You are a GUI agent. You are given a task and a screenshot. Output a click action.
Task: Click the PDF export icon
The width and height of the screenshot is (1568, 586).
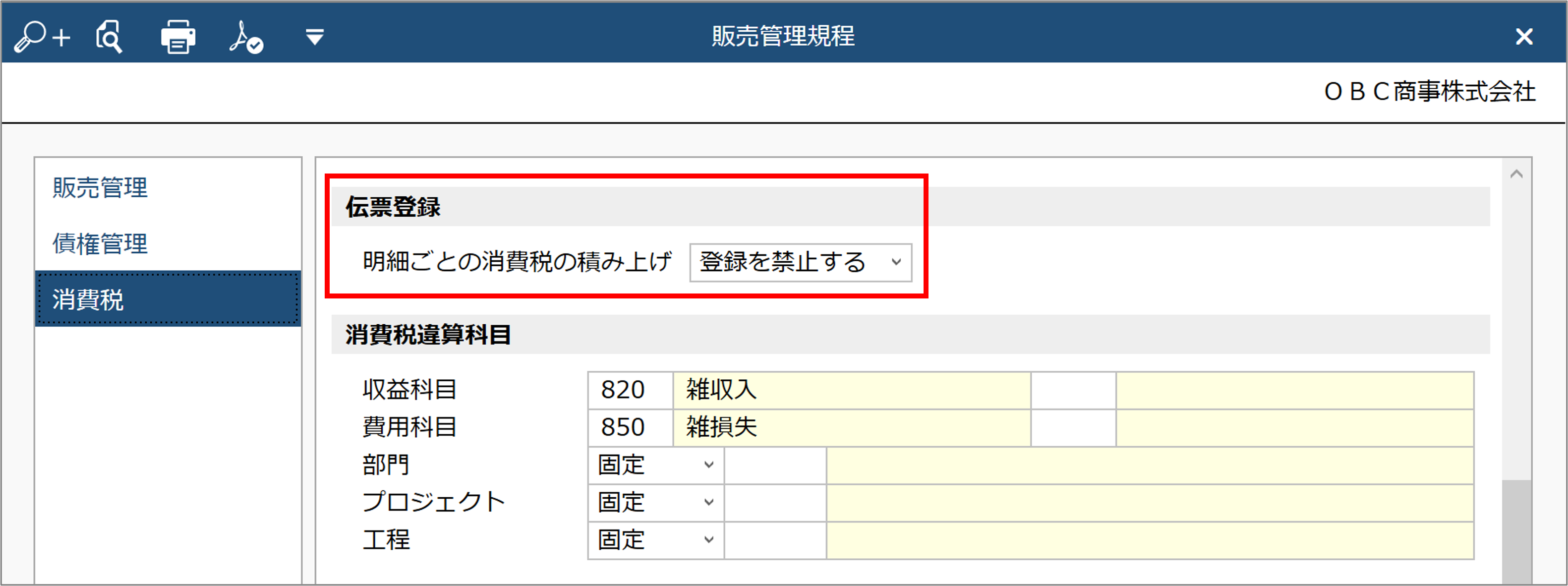click(246, 37)
